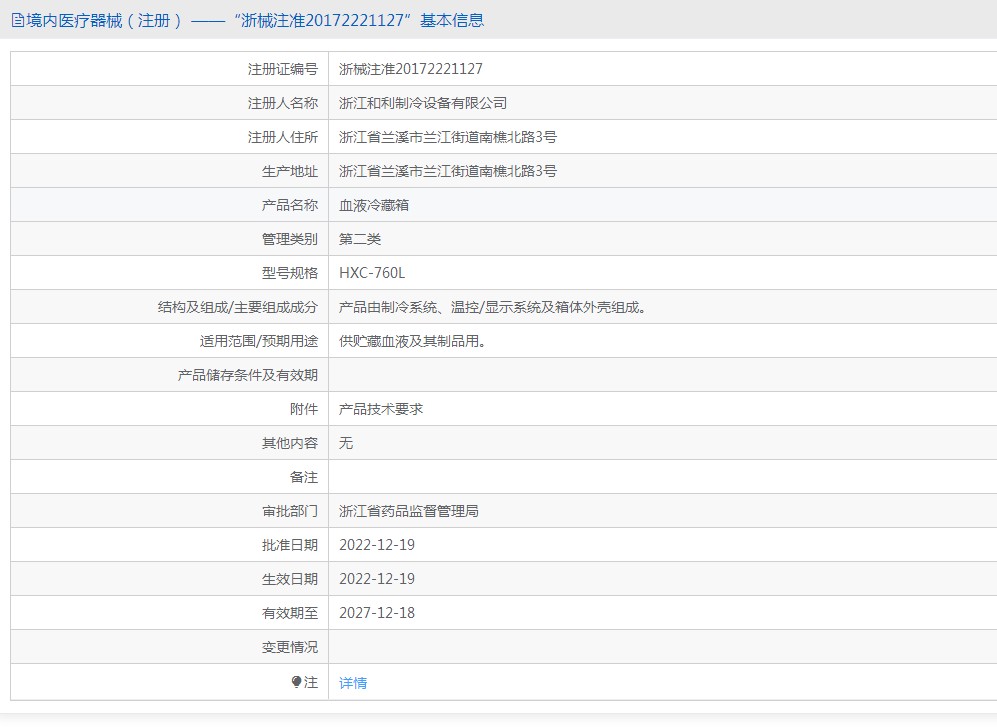This screenshot has width=997, height=728.
Task: Click the document icon before the page title
Action: (x=18, y=20)
